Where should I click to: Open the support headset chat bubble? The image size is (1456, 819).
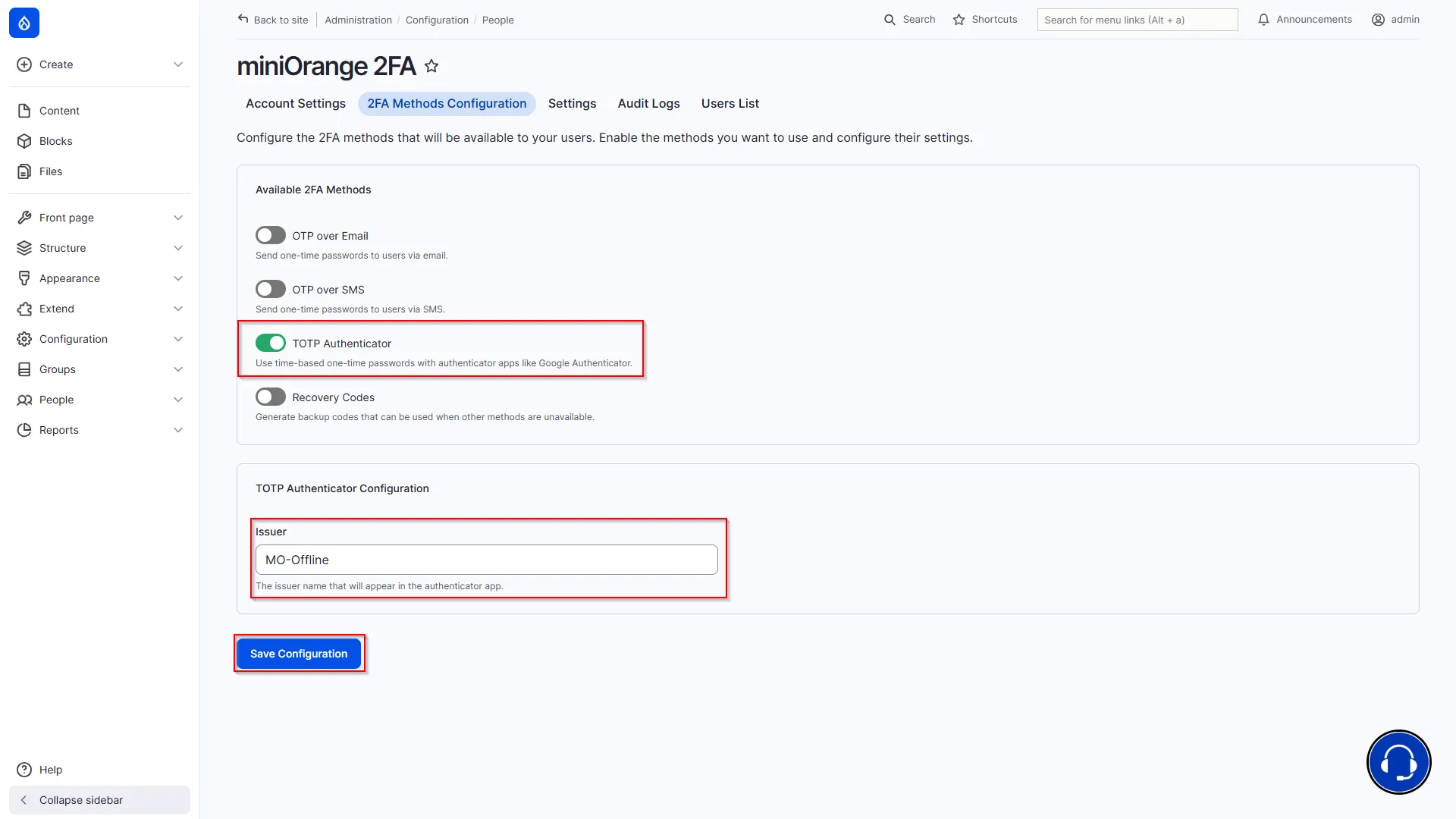click(1398, 762)
